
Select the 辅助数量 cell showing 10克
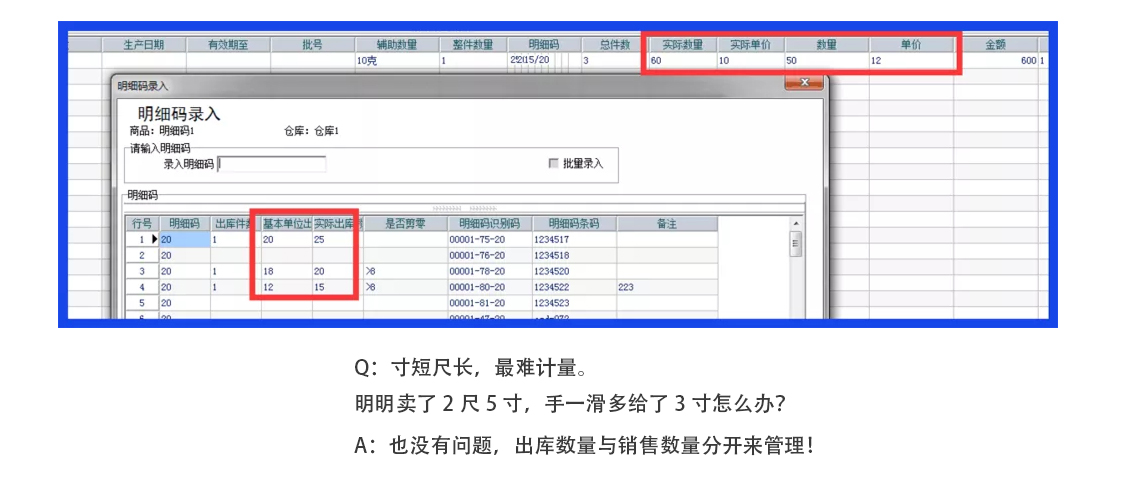(x=396, y=61)
